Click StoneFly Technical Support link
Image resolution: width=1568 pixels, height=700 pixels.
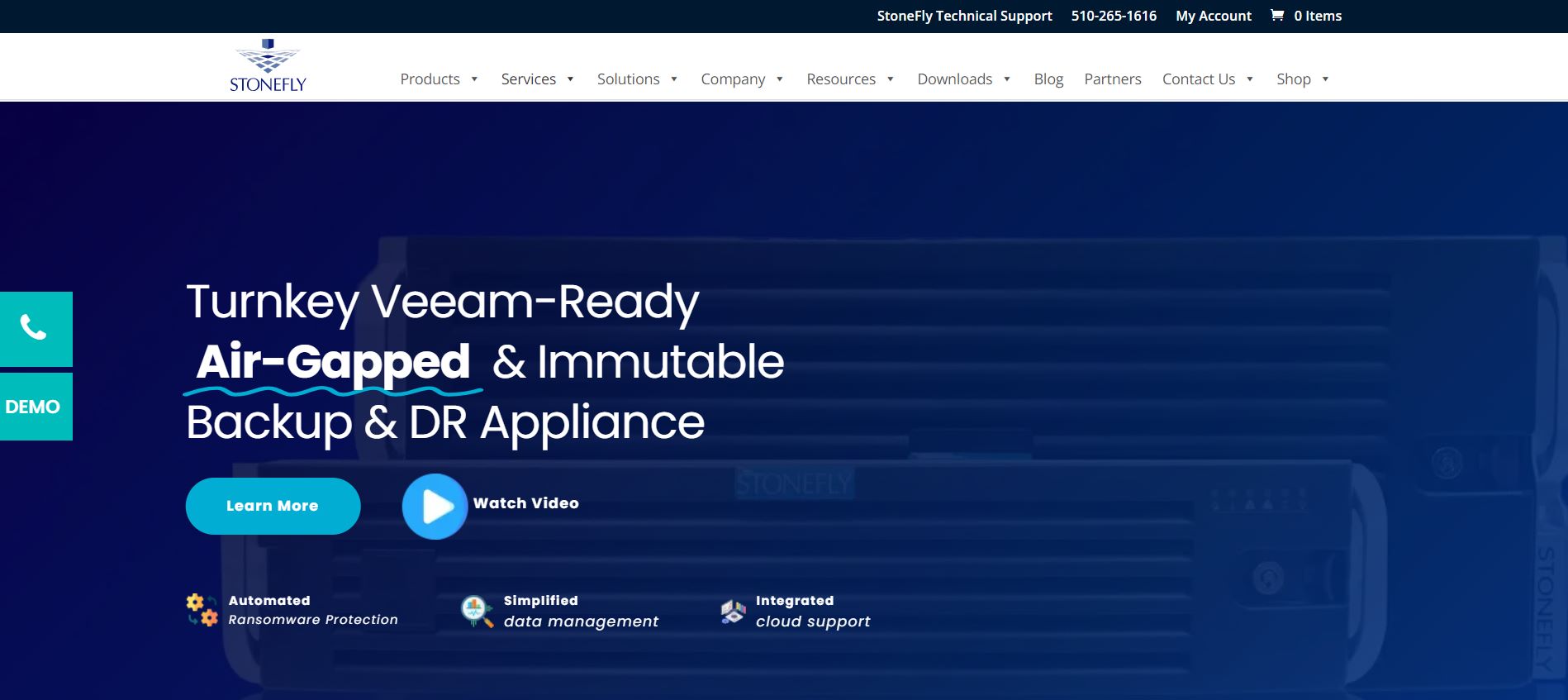tap(964, 16)
